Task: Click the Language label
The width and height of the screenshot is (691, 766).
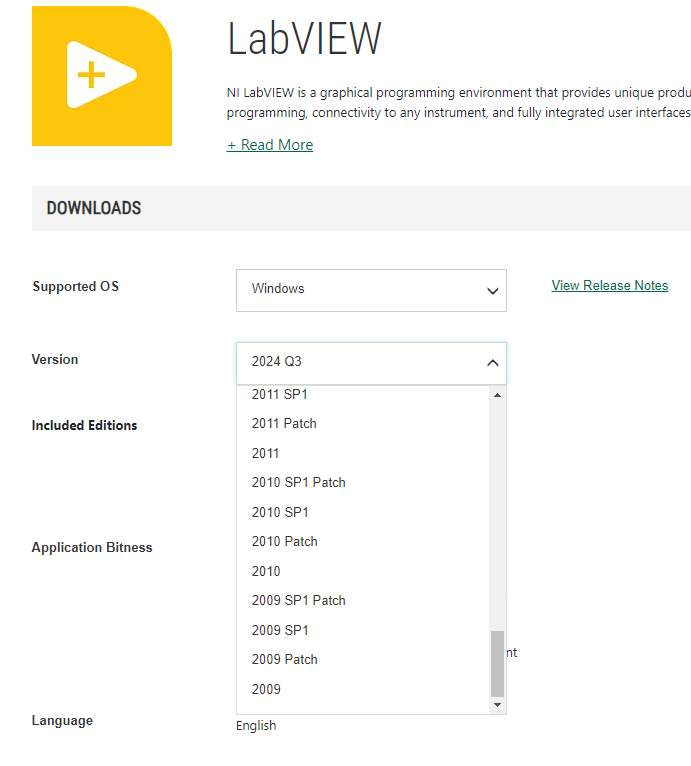Action: point(62,721)
